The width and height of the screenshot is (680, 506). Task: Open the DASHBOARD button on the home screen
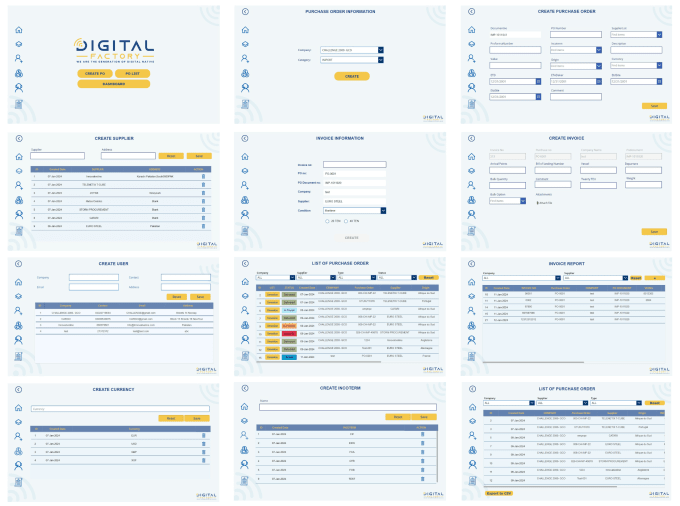click(x=114, y=84)
